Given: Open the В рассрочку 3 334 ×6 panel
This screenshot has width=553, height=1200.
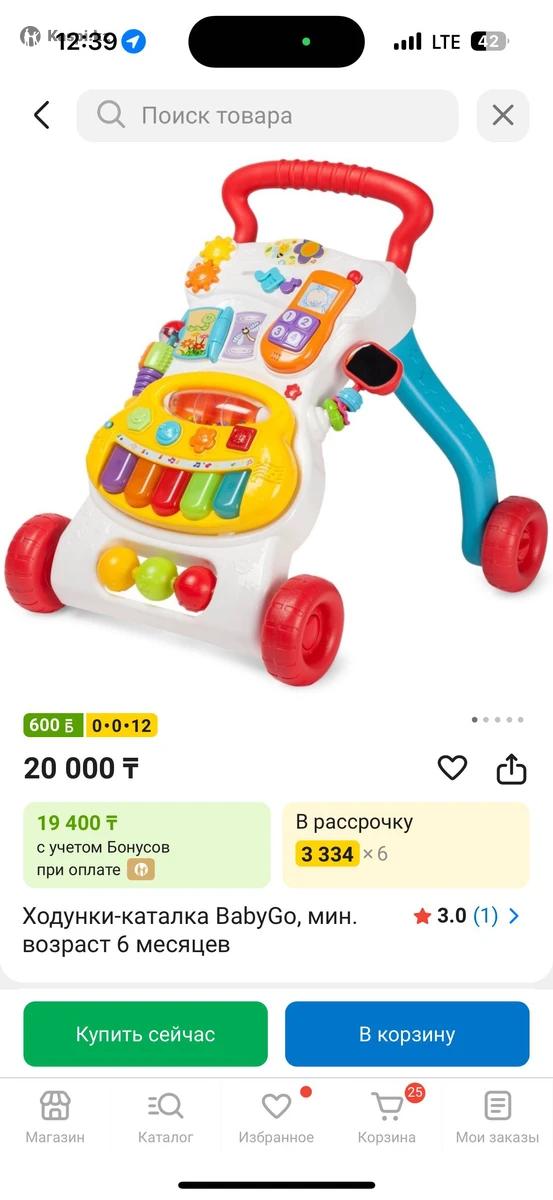Looking at the screenshot, I should coord(406,845).
